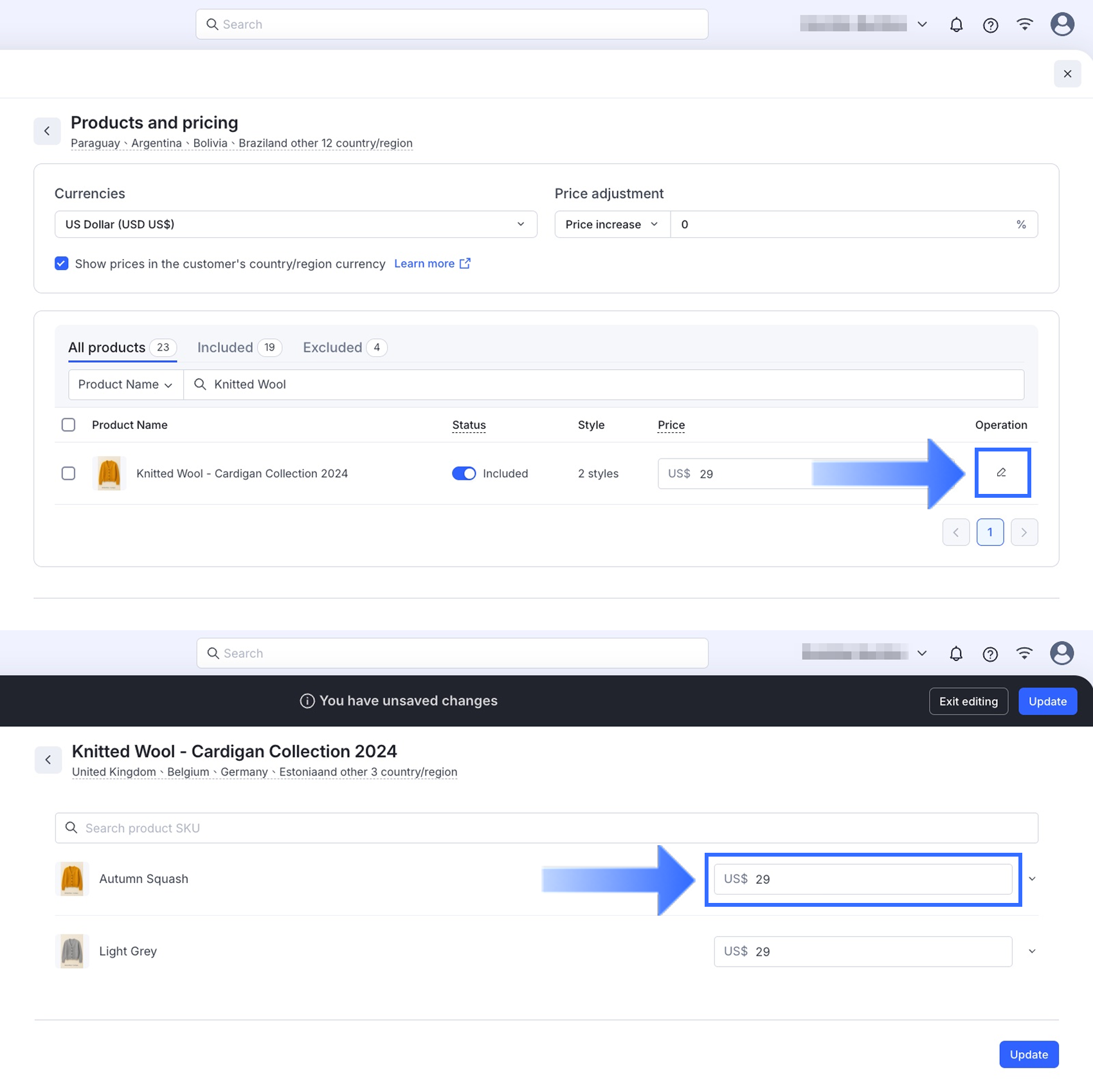Expand the Autumn Squash style row
The width and height of the screenshot is (1093, 1092).
point(1032,879)
